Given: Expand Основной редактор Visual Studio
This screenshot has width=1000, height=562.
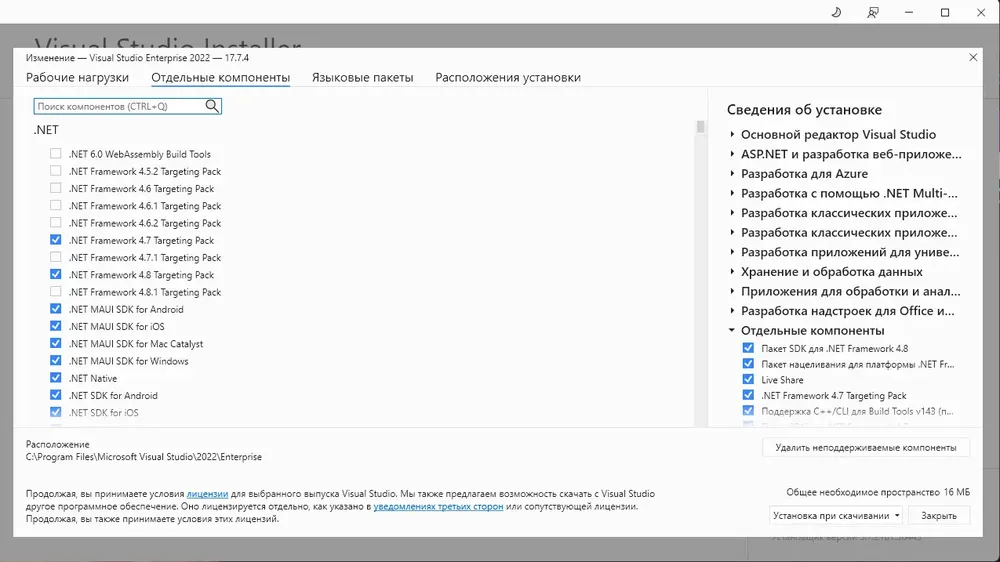Looking at the screenshot, I should (732, 135).
